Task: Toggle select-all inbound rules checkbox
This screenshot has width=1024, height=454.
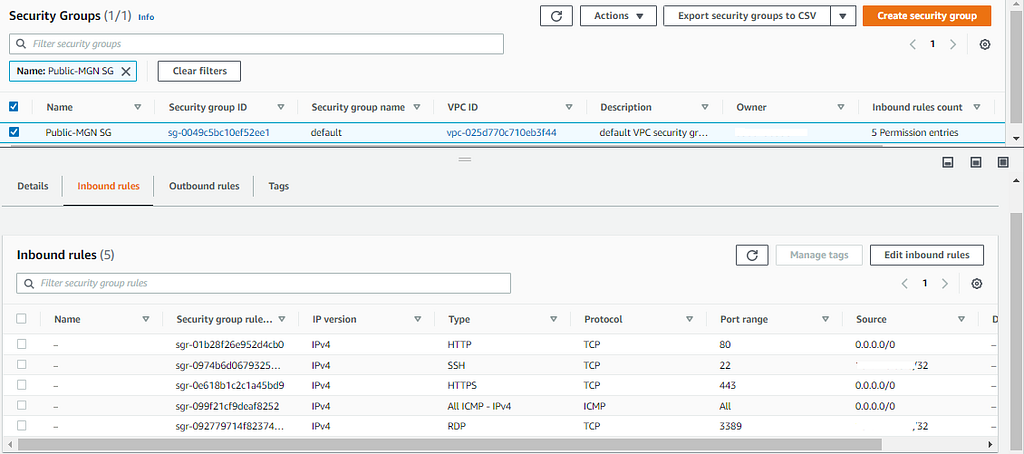Action: [x=22, y=319]
